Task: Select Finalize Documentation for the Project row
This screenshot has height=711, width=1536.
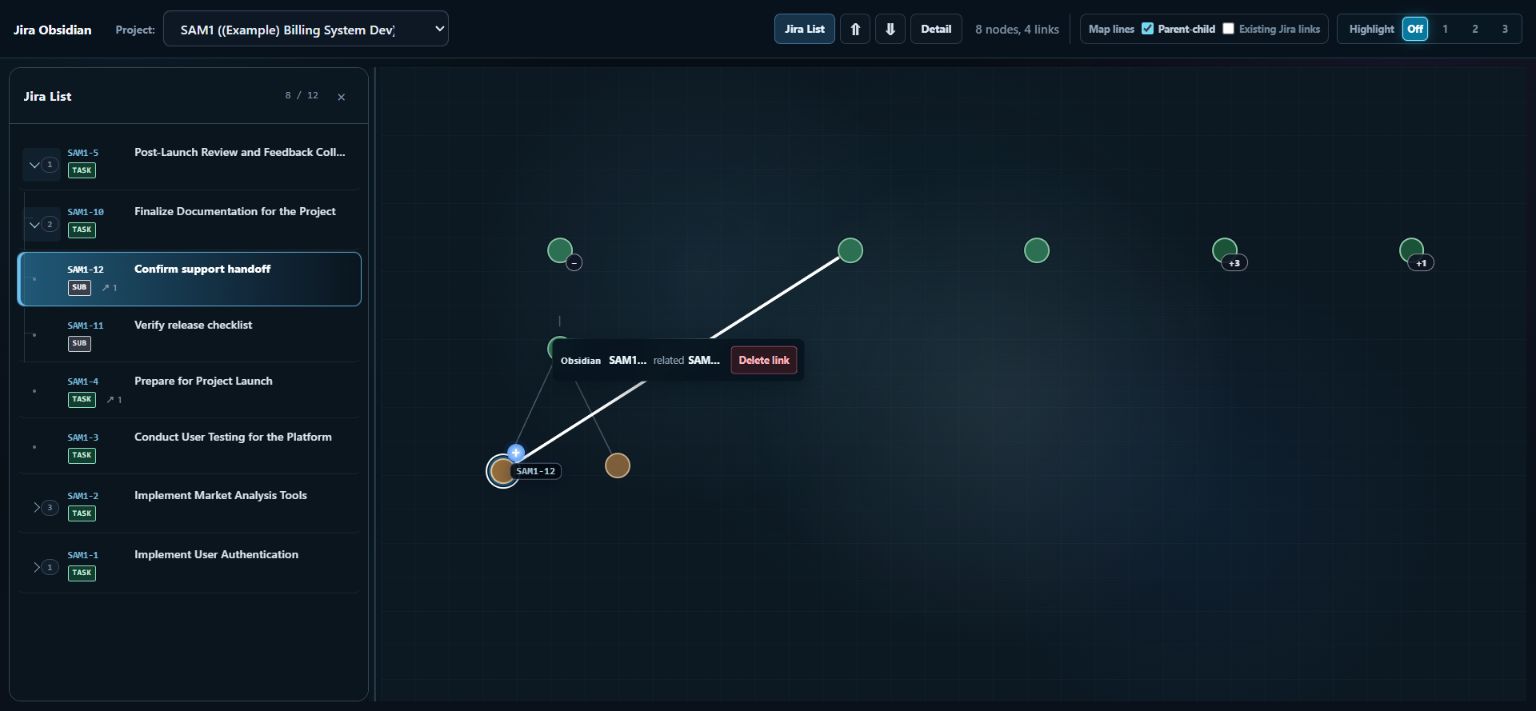Action: (189, 220)
